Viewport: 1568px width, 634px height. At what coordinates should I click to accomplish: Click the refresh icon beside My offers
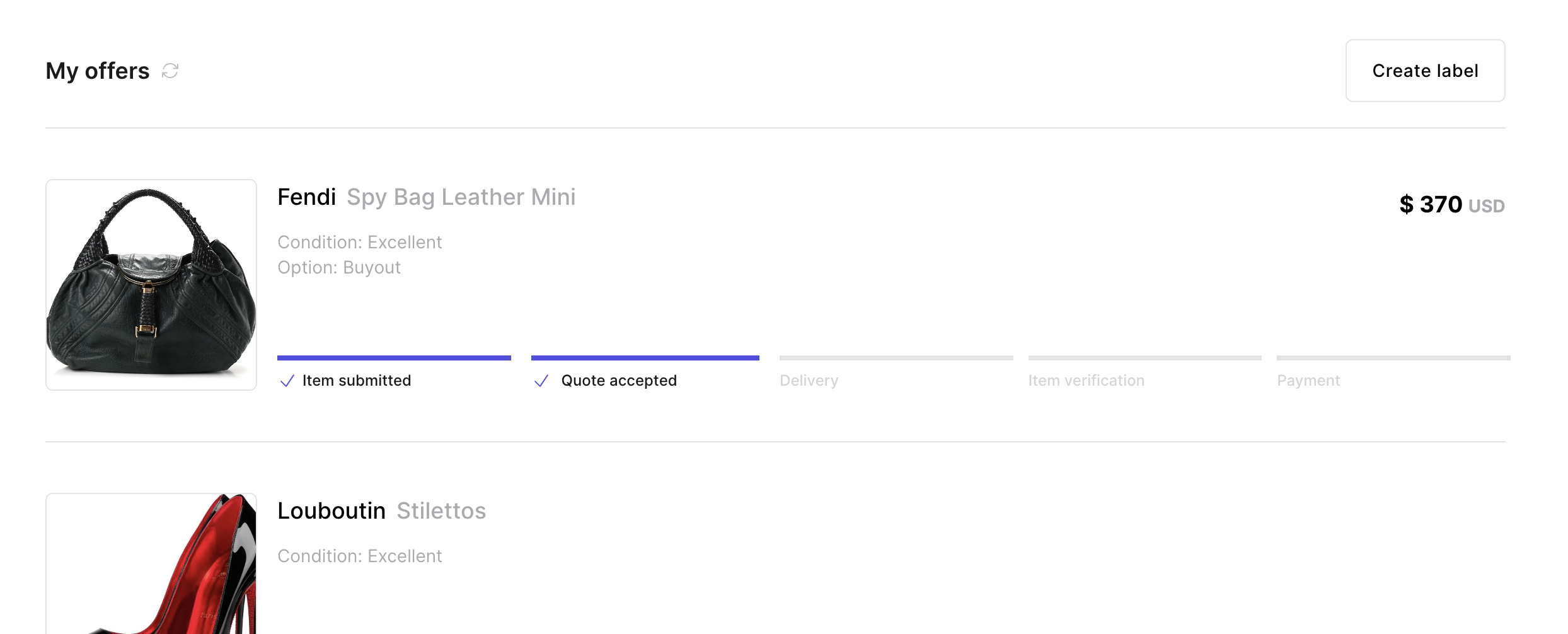coord(170,71)
